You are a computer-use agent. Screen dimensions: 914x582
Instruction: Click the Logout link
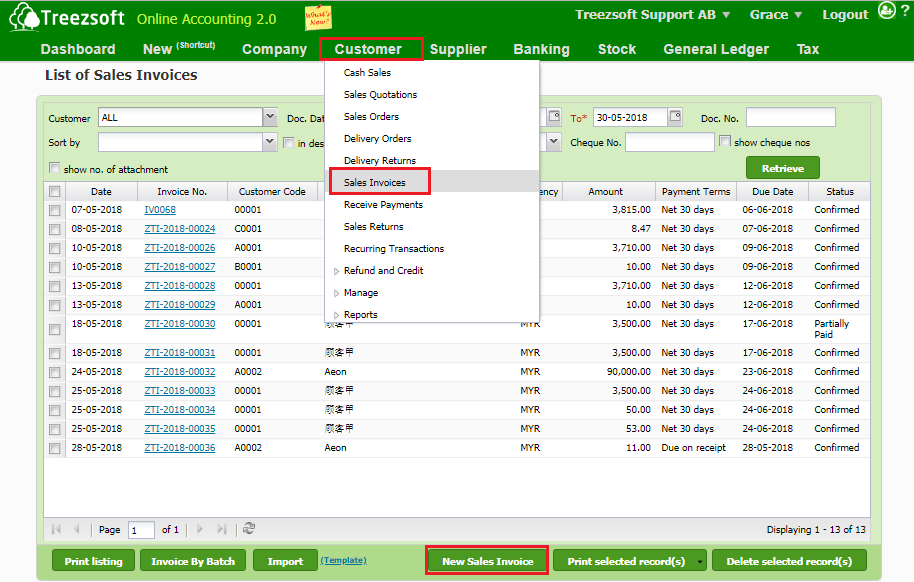tap(845, 15)
